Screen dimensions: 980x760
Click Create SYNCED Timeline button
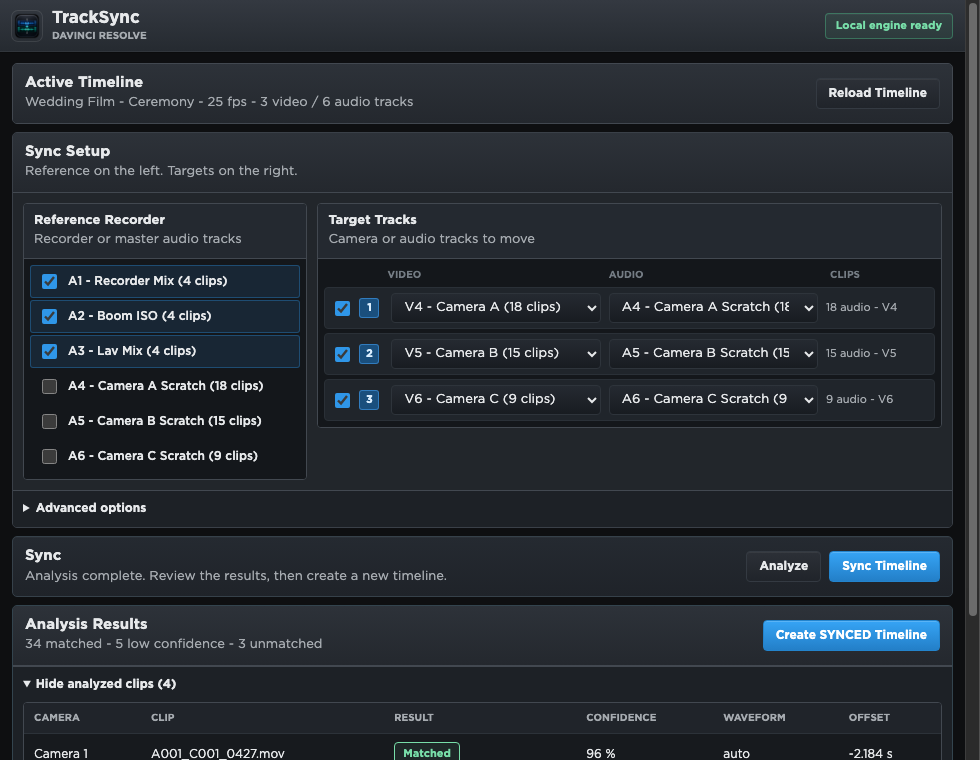click(851, 635)
